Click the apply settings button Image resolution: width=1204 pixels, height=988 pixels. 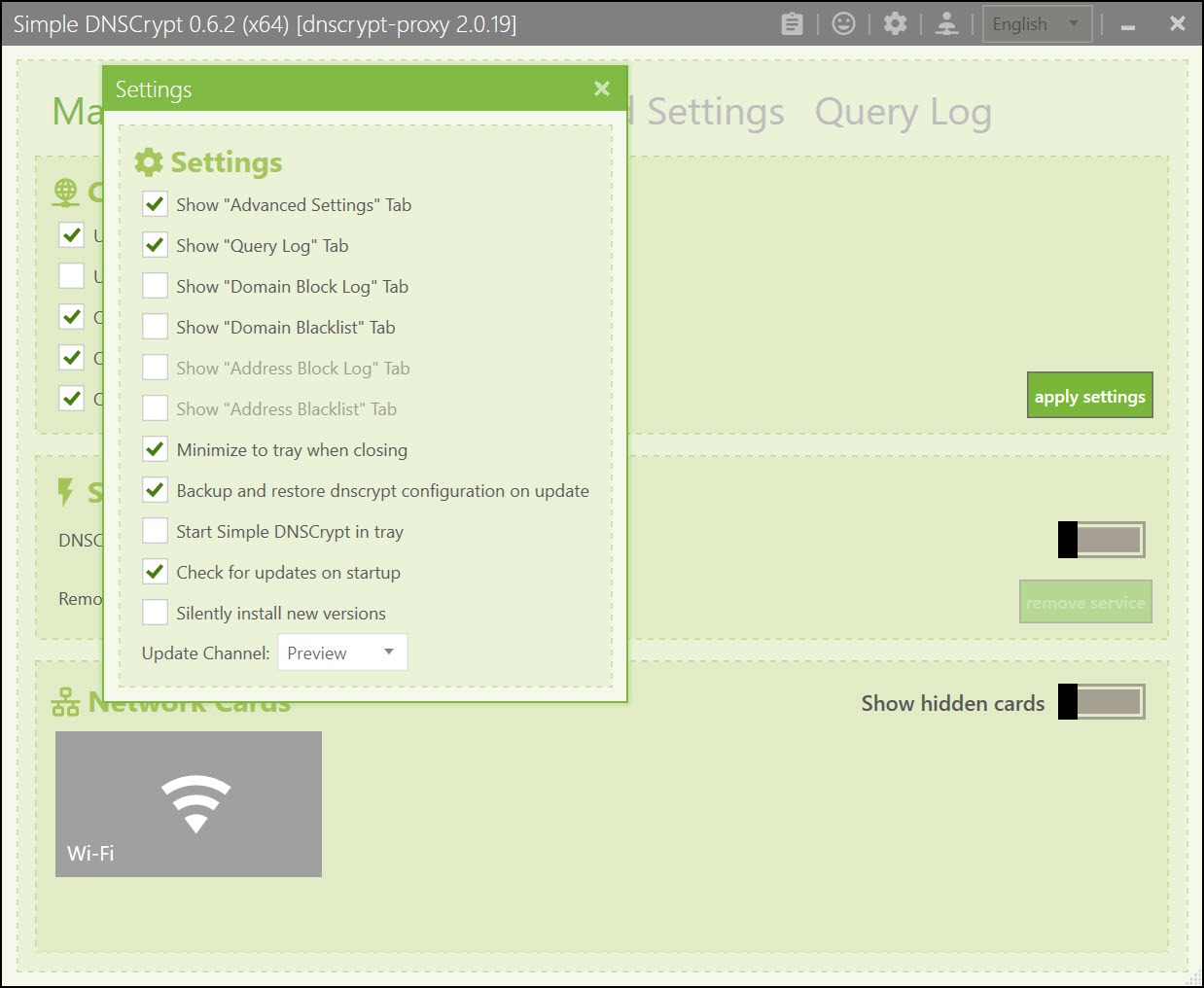click(x=1089, y=396)
